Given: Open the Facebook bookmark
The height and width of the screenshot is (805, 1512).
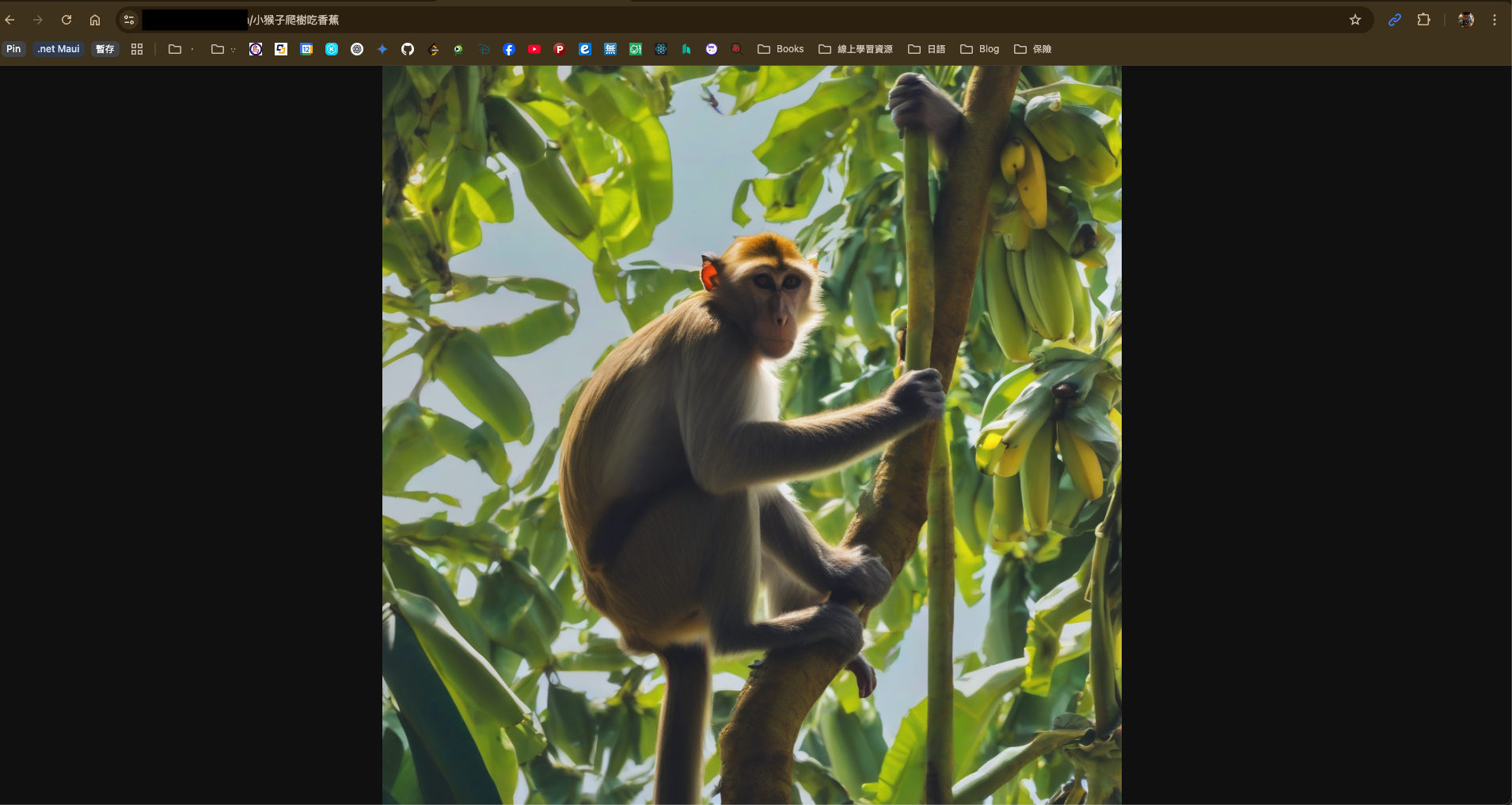Looking at the screenshot, I should coord(509,49).
